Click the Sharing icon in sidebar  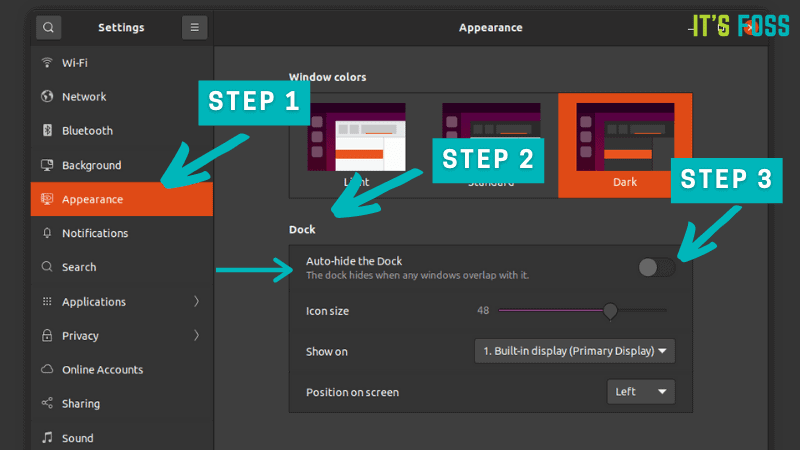(x=47, y=404)
